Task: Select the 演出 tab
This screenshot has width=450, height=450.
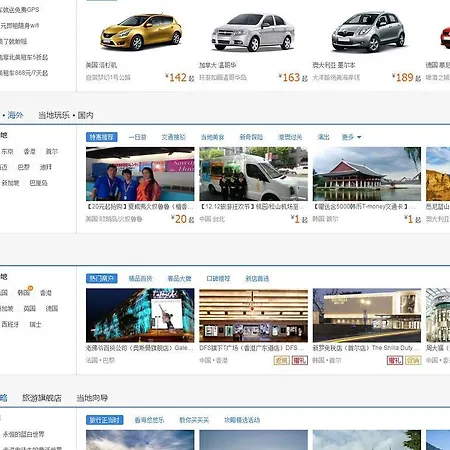Action: click(323, 137)
